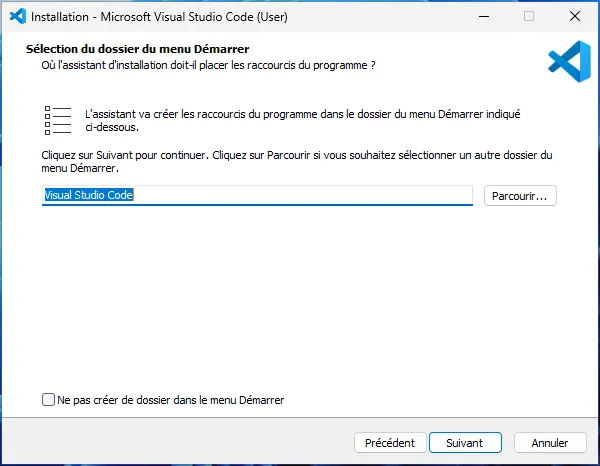Go back with the Précédent button
This screenshot has width=600, height=466.
(x=389, y=442)
